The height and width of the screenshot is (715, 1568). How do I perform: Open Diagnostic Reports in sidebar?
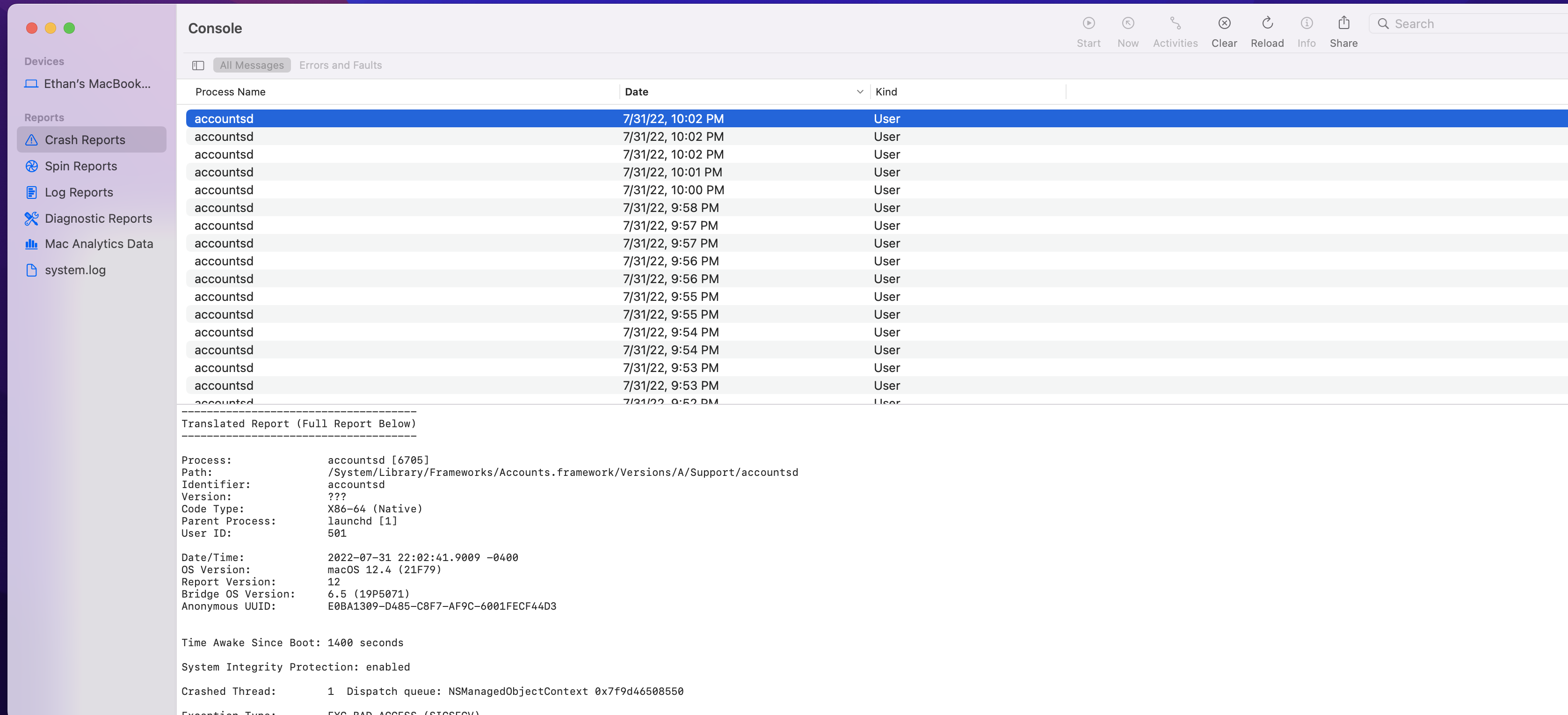point(98,219)
